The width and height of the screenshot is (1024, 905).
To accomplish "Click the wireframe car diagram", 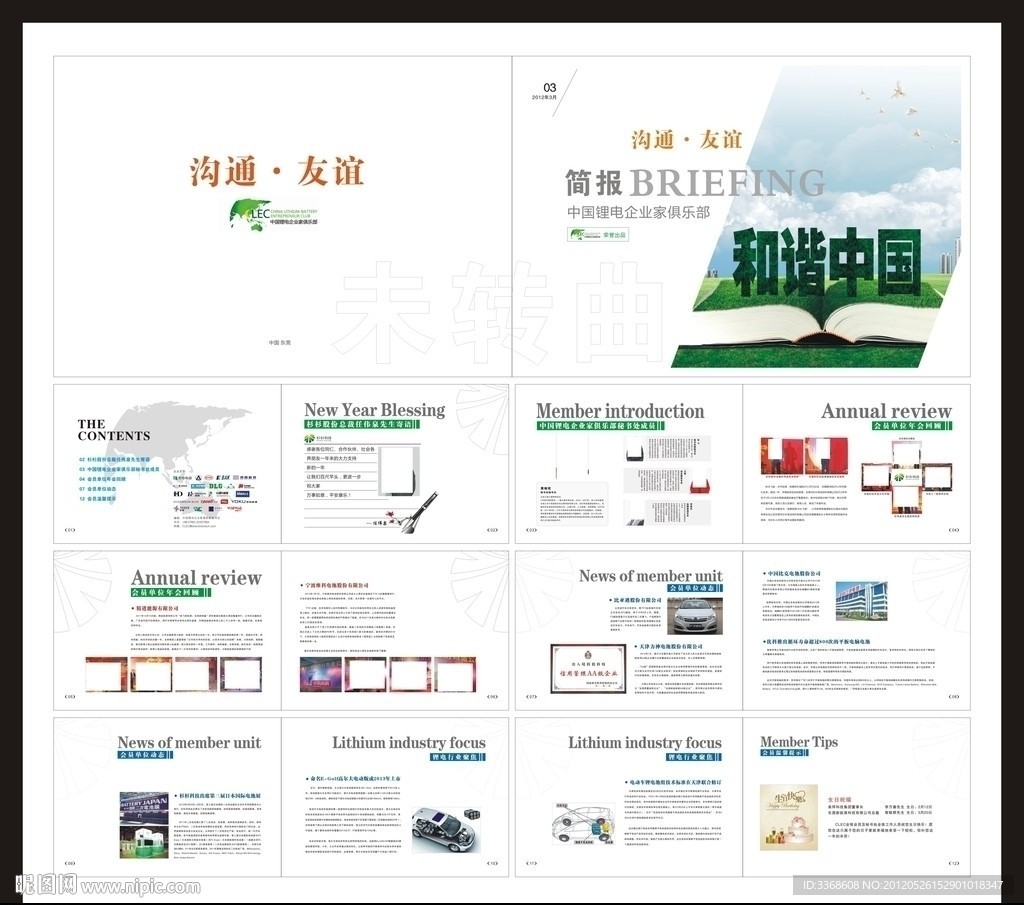I will pos(584,824).
